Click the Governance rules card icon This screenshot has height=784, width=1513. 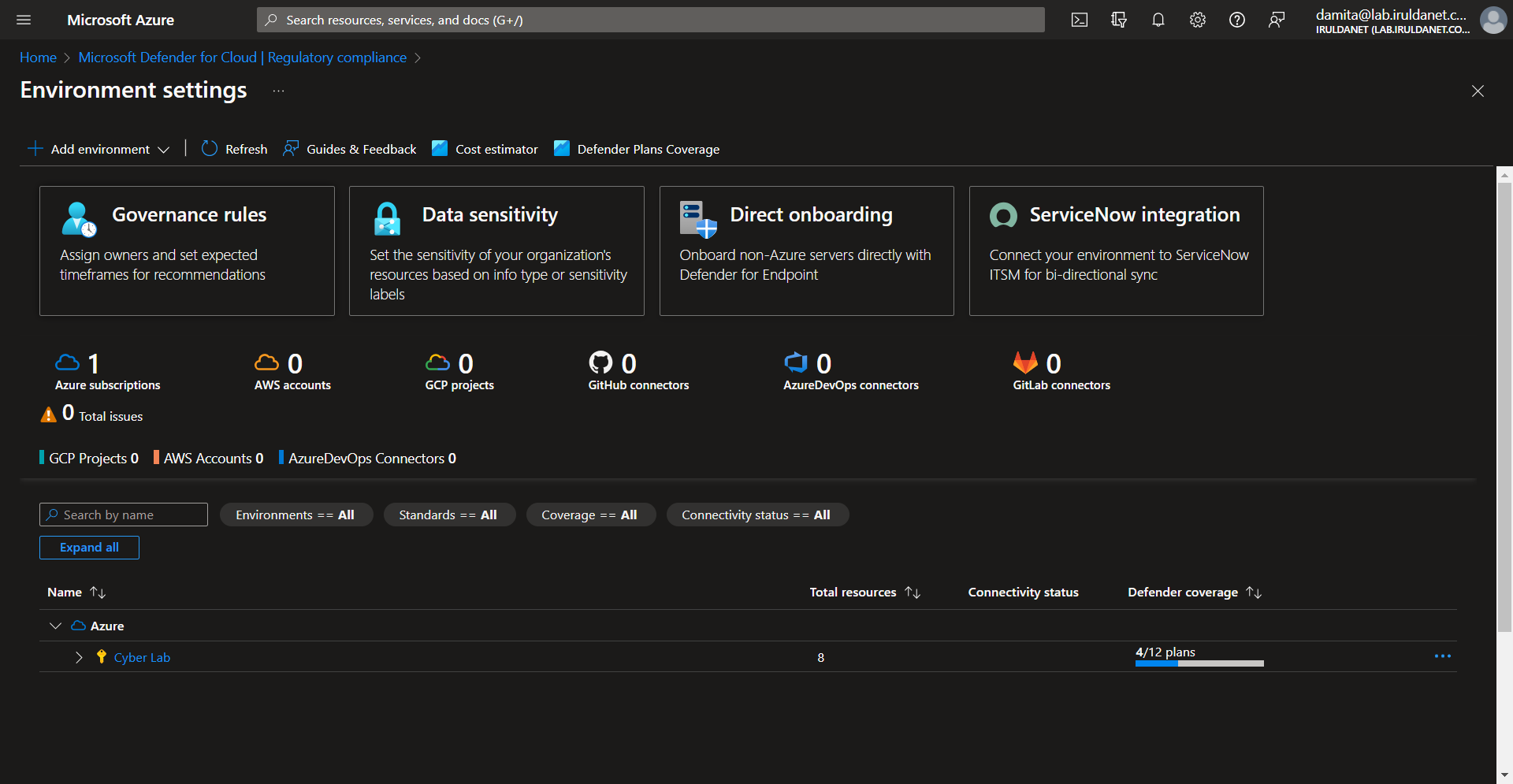79,219
